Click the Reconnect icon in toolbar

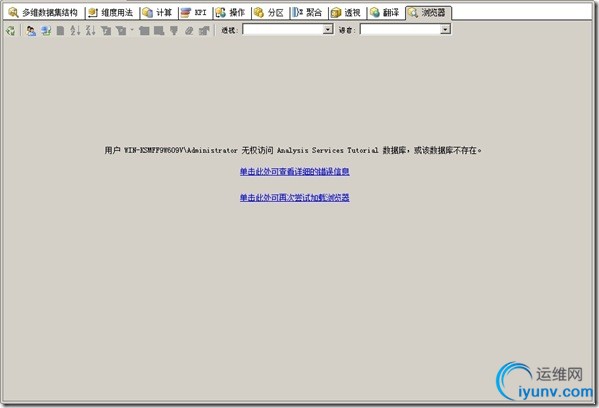pos(46,31)
